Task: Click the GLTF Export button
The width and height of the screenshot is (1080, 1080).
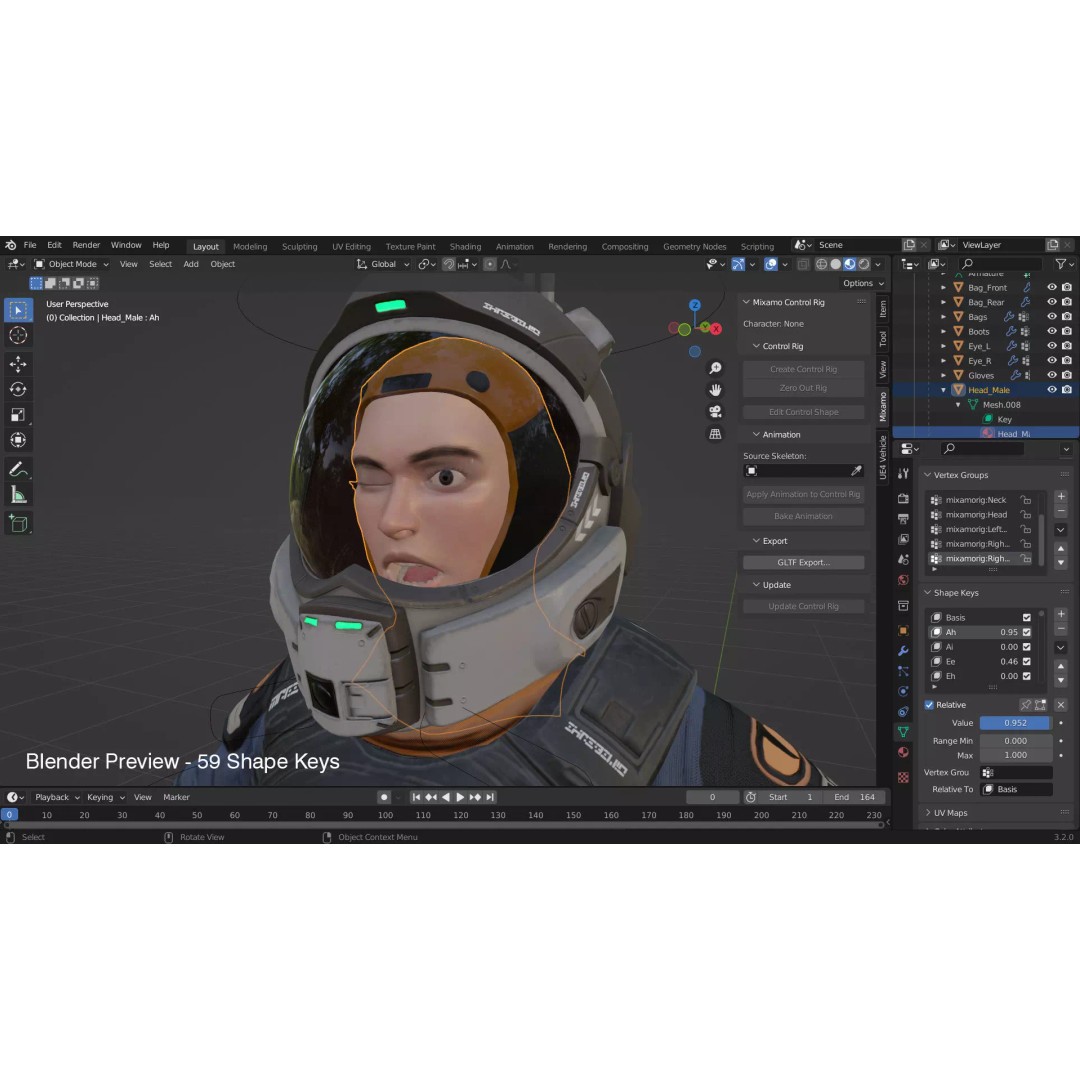Action: click(x=804, y=563)
